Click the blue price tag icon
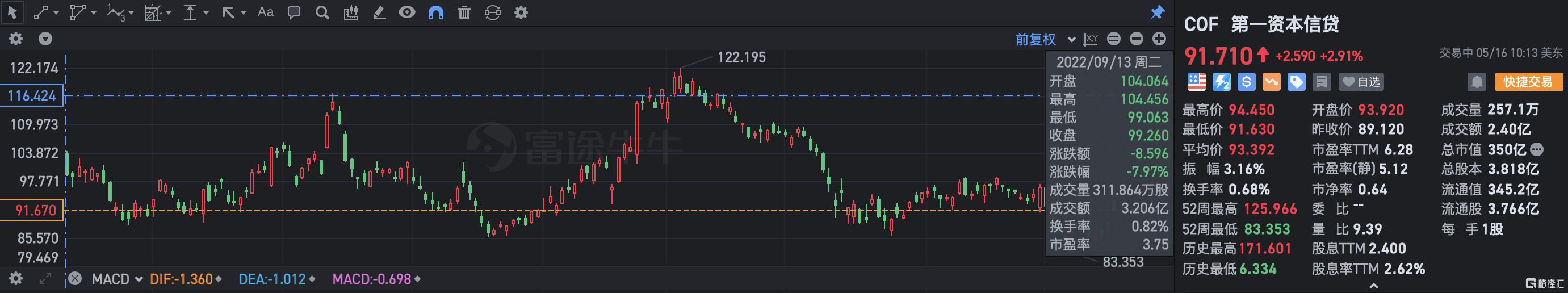This screenshot has height=293, width=1568. (x=1296, y=82)
